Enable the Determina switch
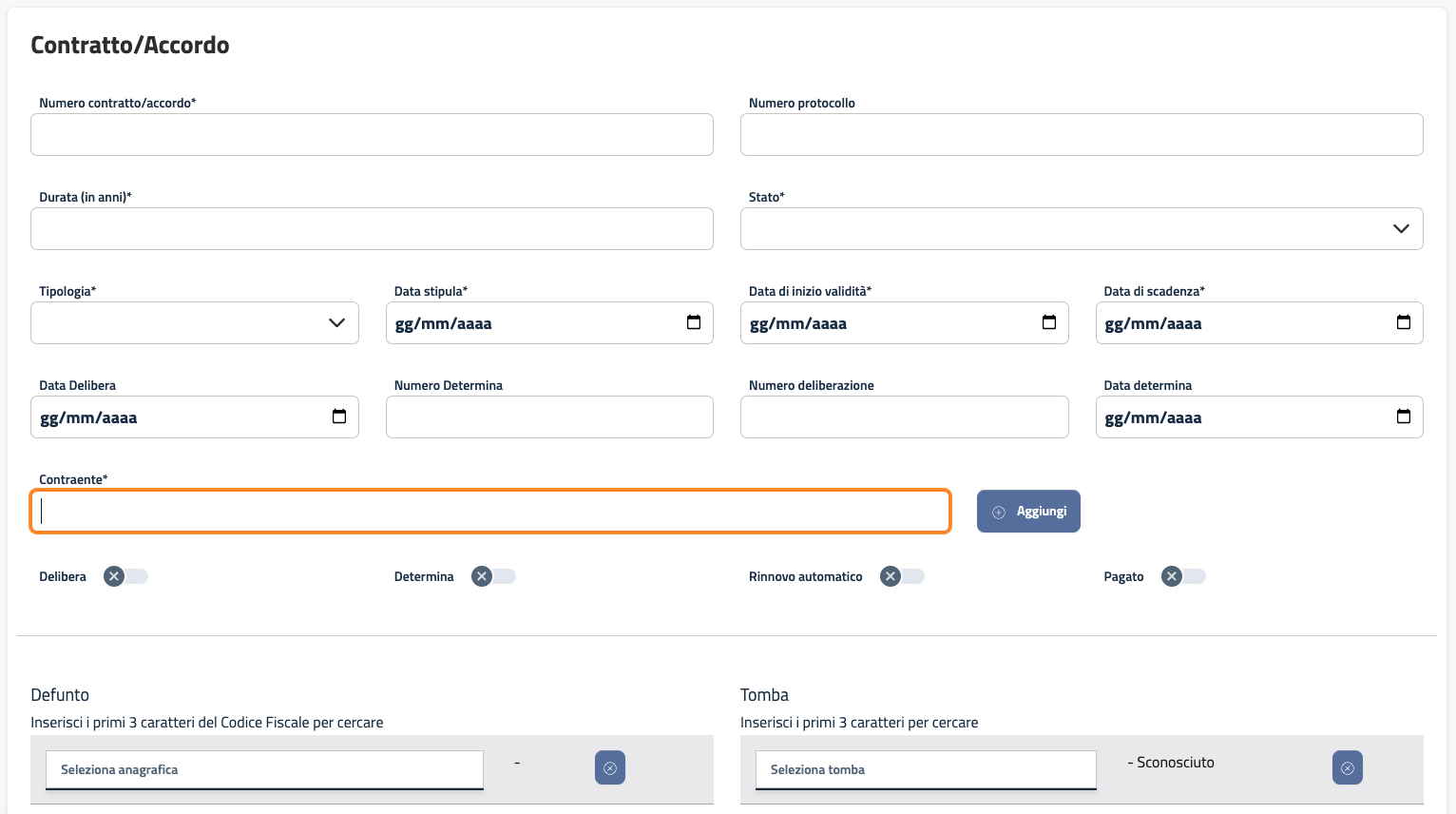 tap(494, 576)
